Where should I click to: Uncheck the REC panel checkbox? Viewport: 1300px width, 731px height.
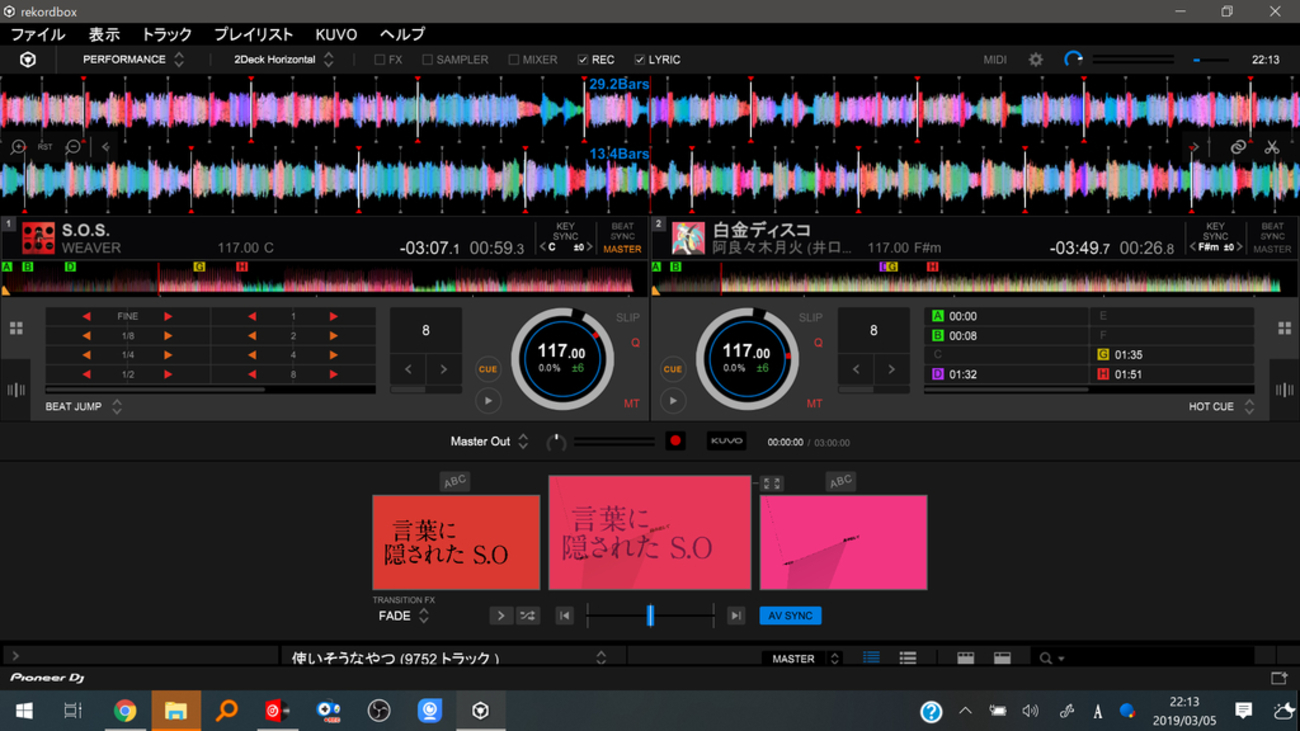(x=583, y=60)
